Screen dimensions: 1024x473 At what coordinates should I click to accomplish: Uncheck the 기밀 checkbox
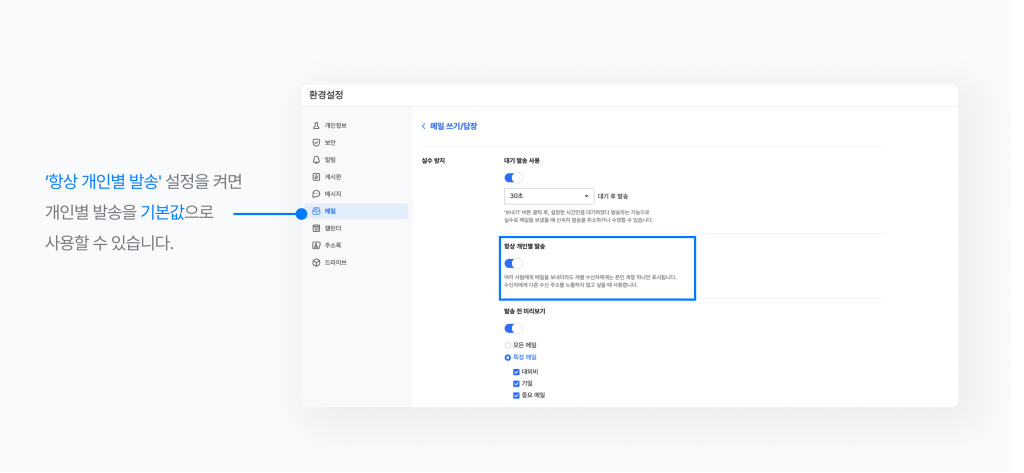pos(516,383)
